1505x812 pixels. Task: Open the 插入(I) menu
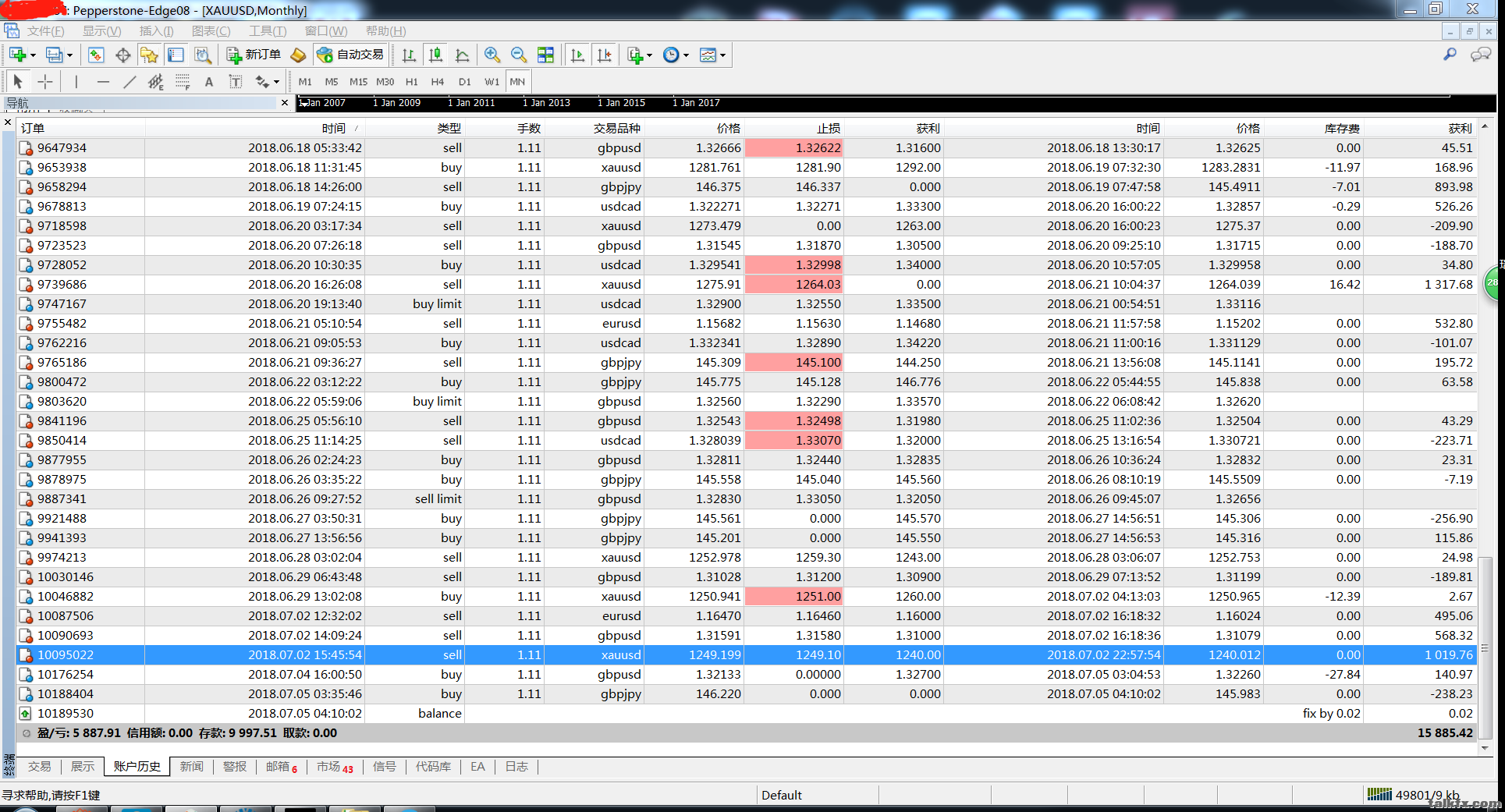(156, 31)
